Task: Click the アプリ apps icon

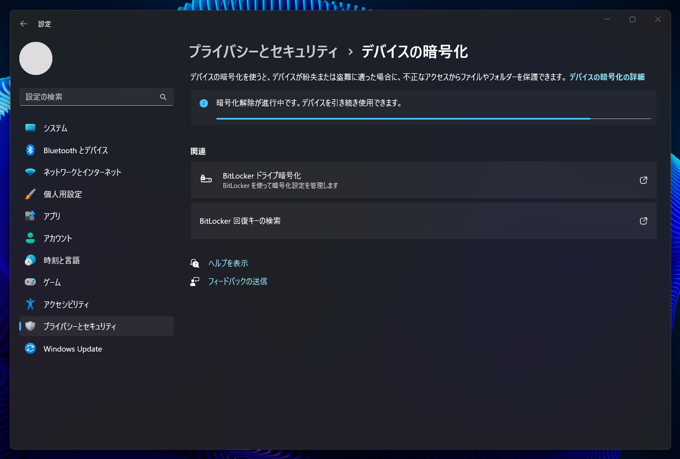Action: point(30,216)
